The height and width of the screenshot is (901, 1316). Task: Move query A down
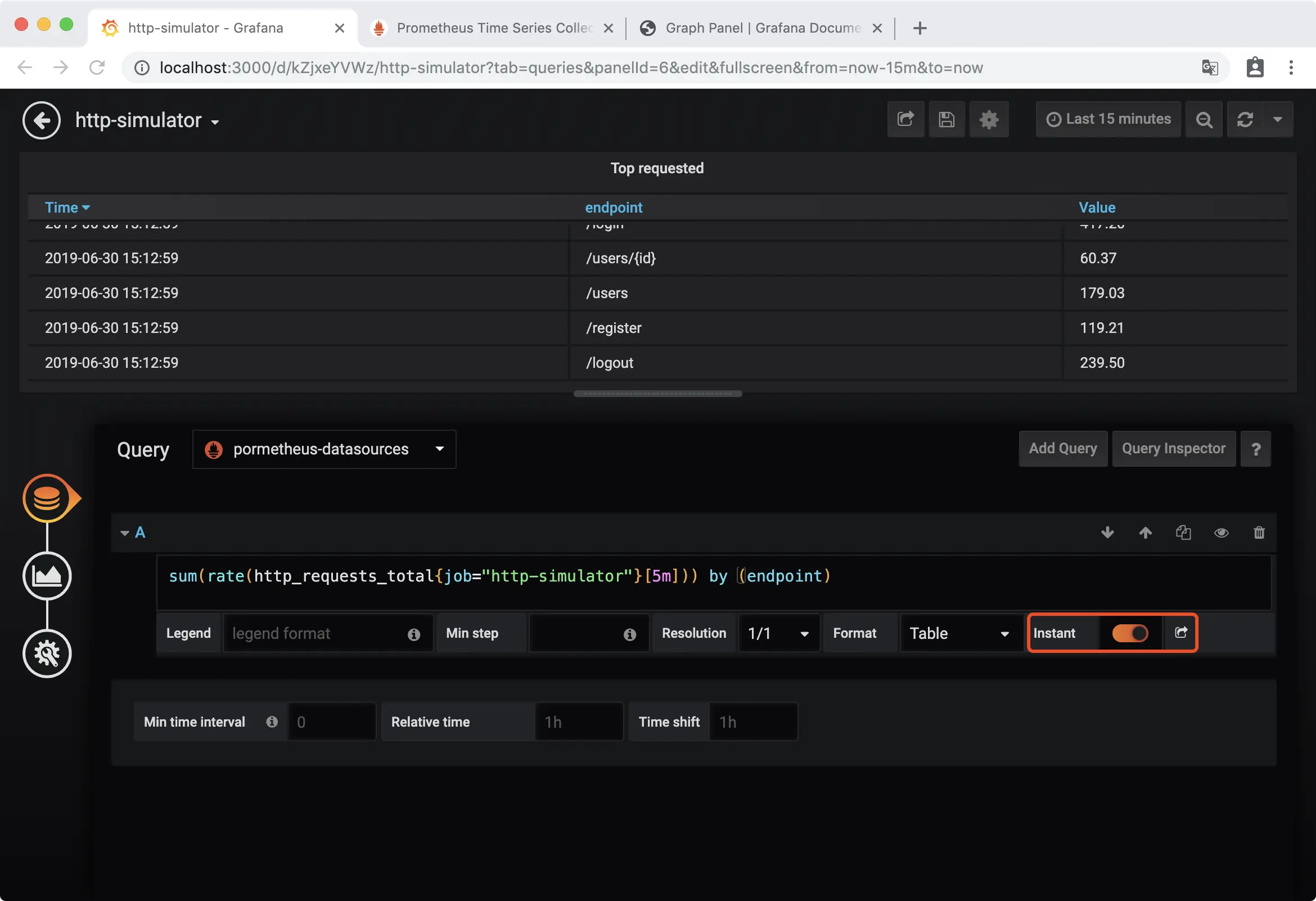1107,532
